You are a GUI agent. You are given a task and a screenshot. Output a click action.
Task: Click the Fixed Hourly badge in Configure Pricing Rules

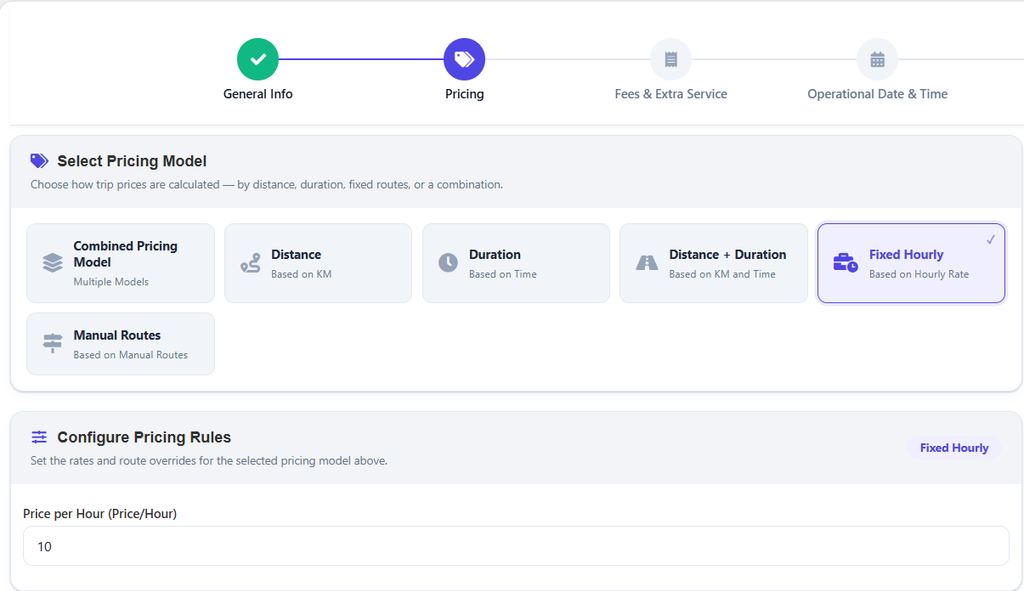click(954, 448)
